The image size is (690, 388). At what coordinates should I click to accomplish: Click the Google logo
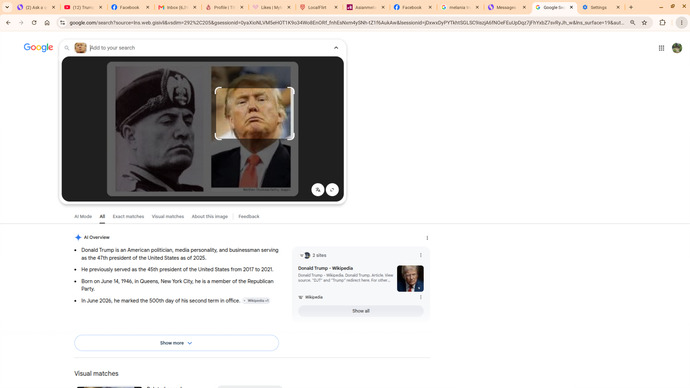38,48
